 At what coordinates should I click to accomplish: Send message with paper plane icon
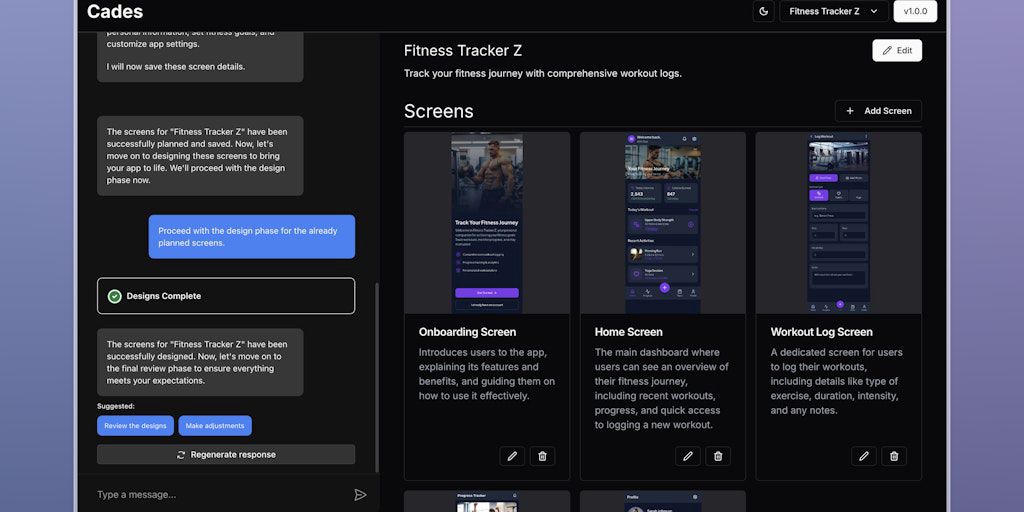pyautogui.click(x=360, y=494)
